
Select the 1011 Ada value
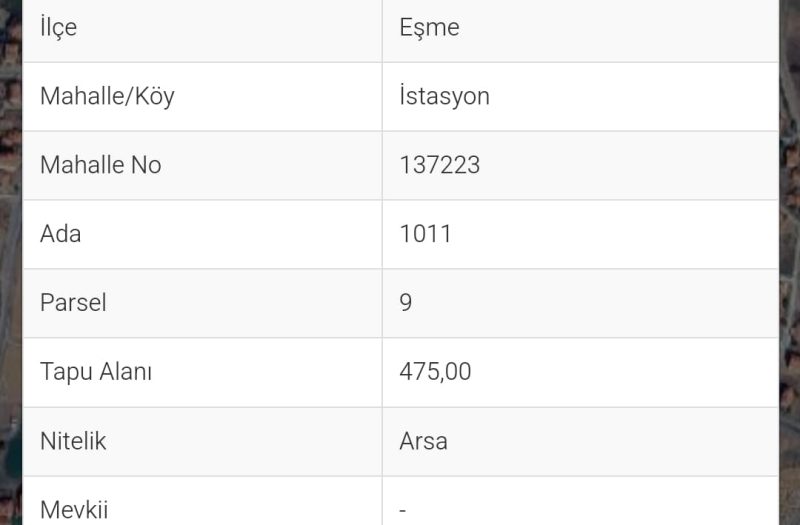[425, 234]
